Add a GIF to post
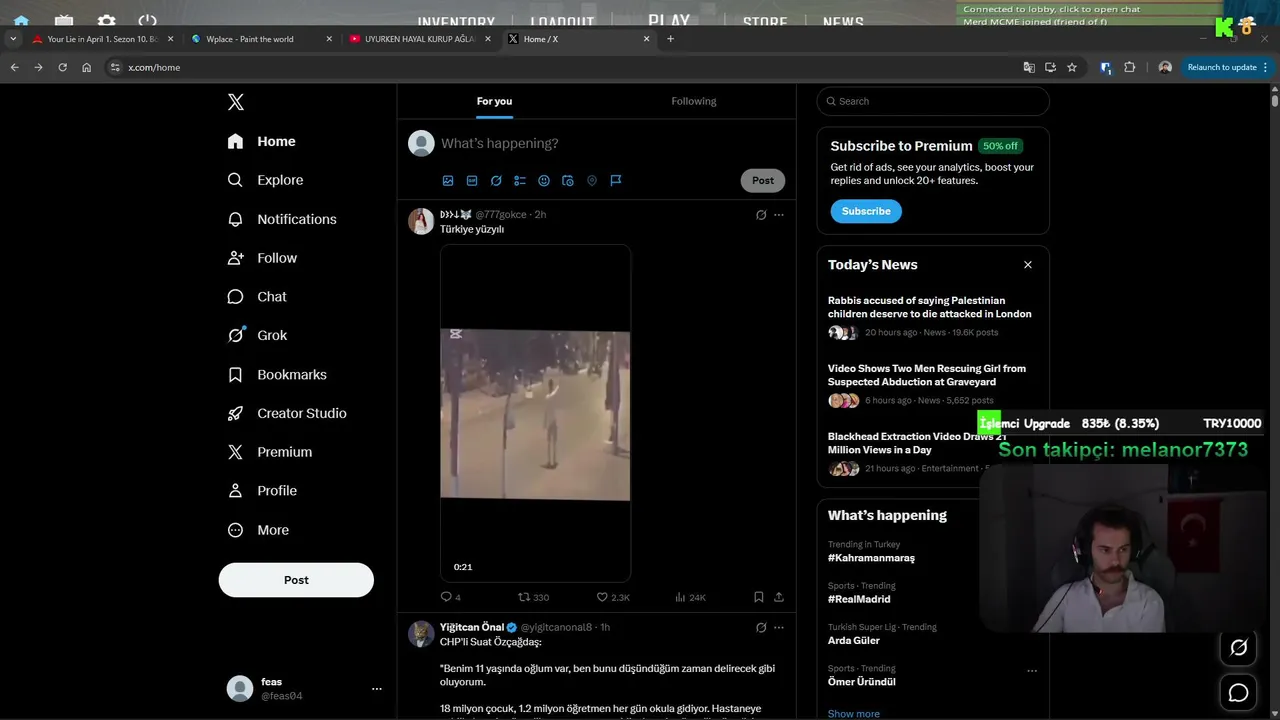 pos(472,181)
